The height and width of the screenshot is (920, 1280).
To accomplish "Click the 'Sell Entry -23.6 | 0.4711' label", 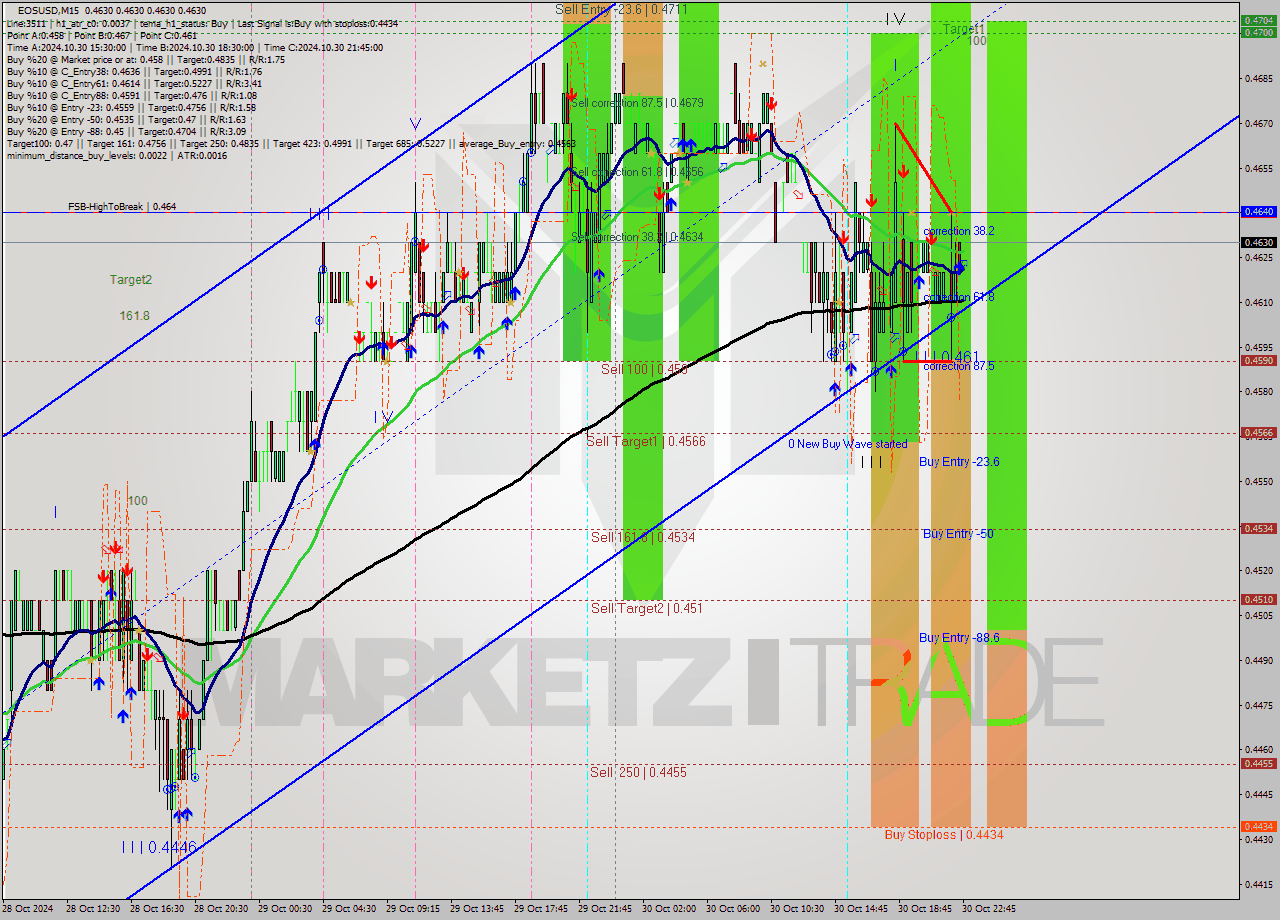I will click(x=621, y=9).
